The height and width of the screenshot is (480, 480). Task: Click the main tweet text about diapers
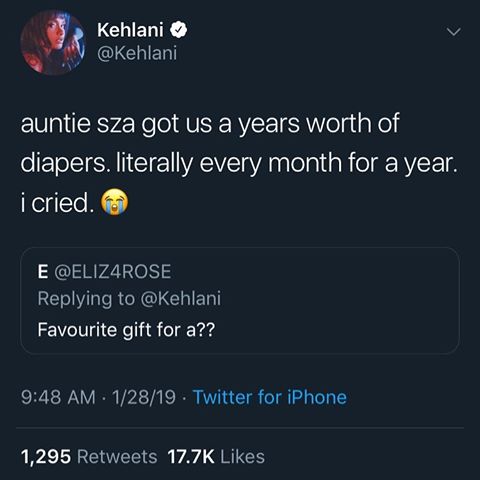pyautogui.click(x=239, y=163)
